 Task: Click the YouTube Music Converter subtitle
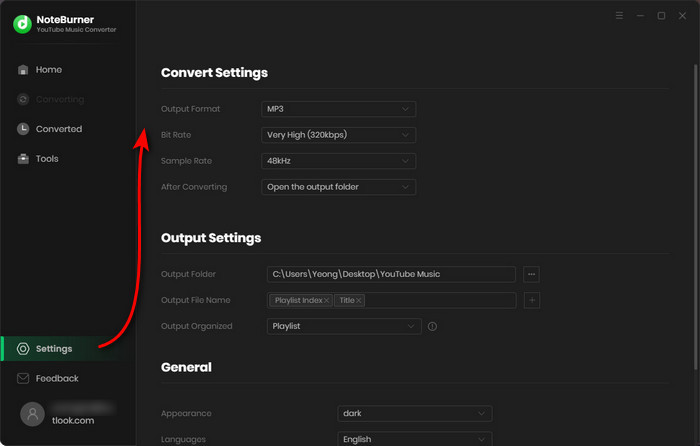coord(76,29)
